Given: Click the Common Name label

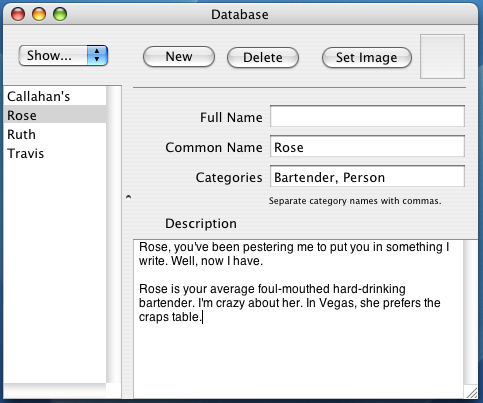Looking at the screenshot, I should click(214, 147).
